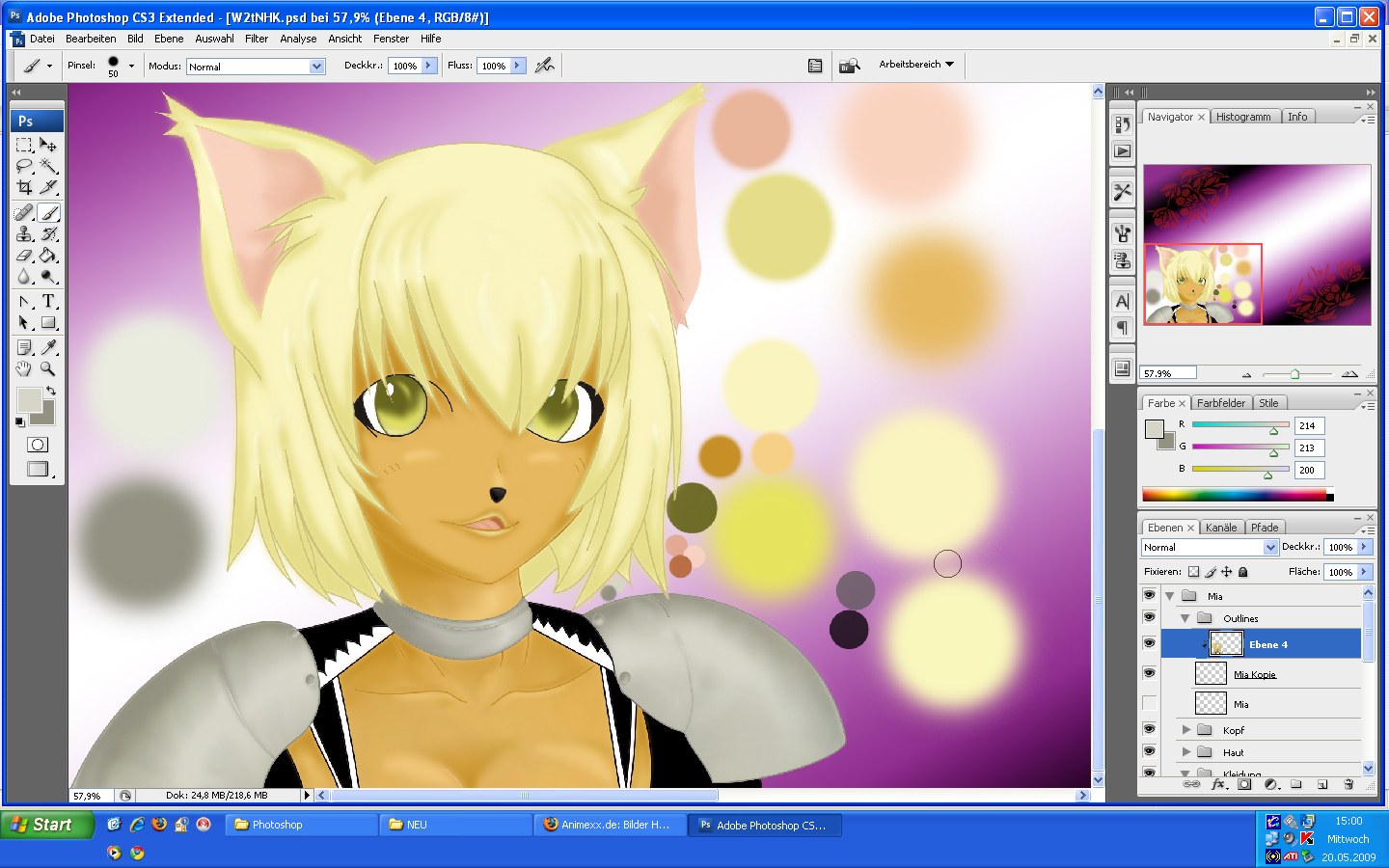1389x868 pixels.
Task: Choose the Type tool
Action: (x=48, y=301)
